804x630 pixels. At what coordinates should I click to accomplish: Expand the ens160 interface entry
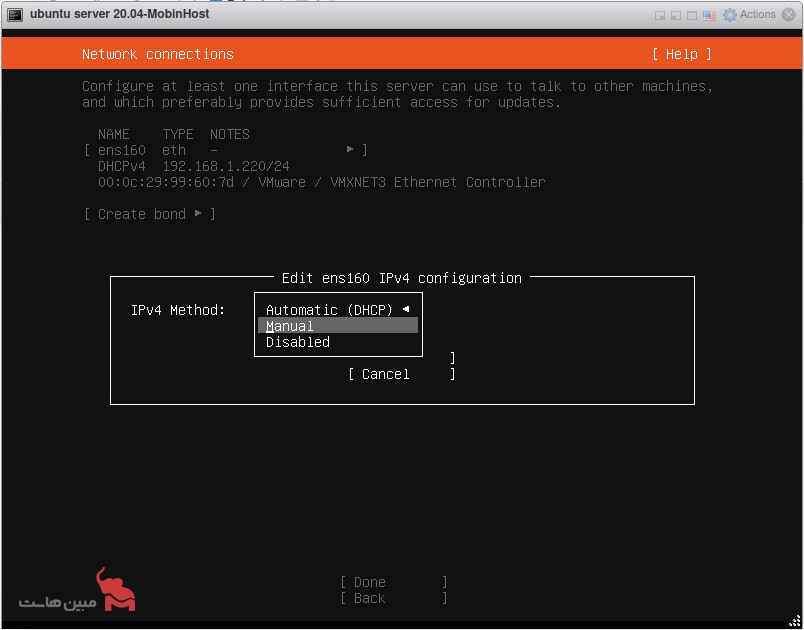click(226, 150)
